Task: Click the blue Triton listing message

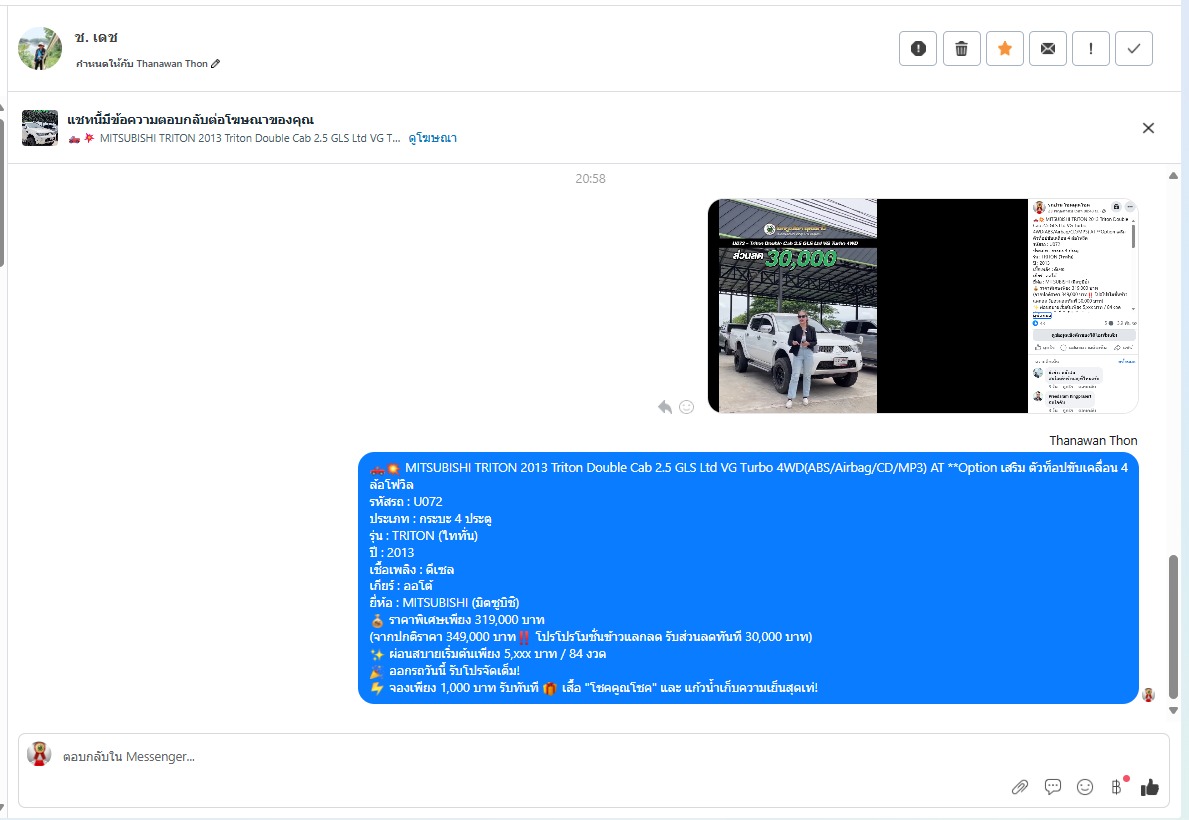Action: [x=748, y=578]
